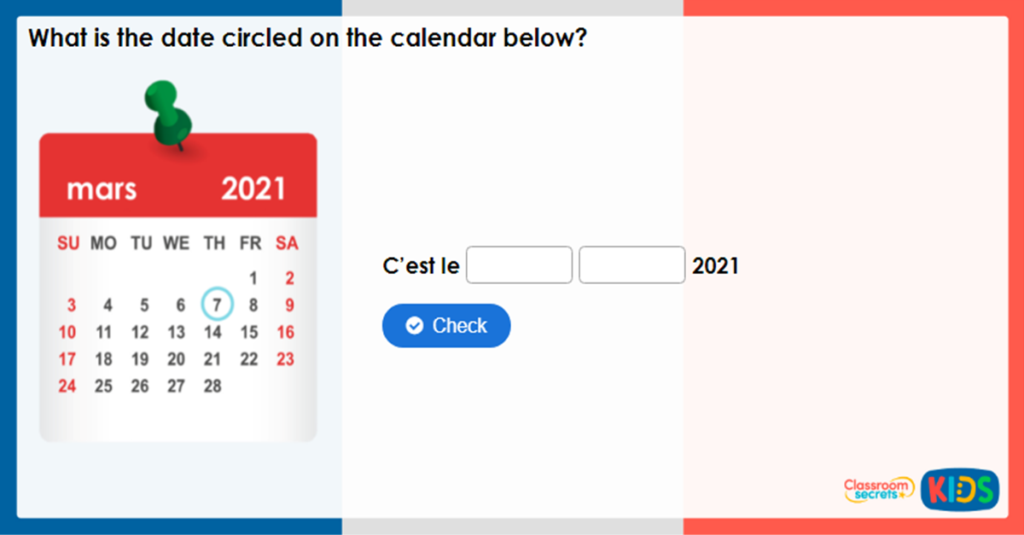This screenshot has width=1024, height=535.
Task: Click the 'mars' month header
Action: [102, 189]
